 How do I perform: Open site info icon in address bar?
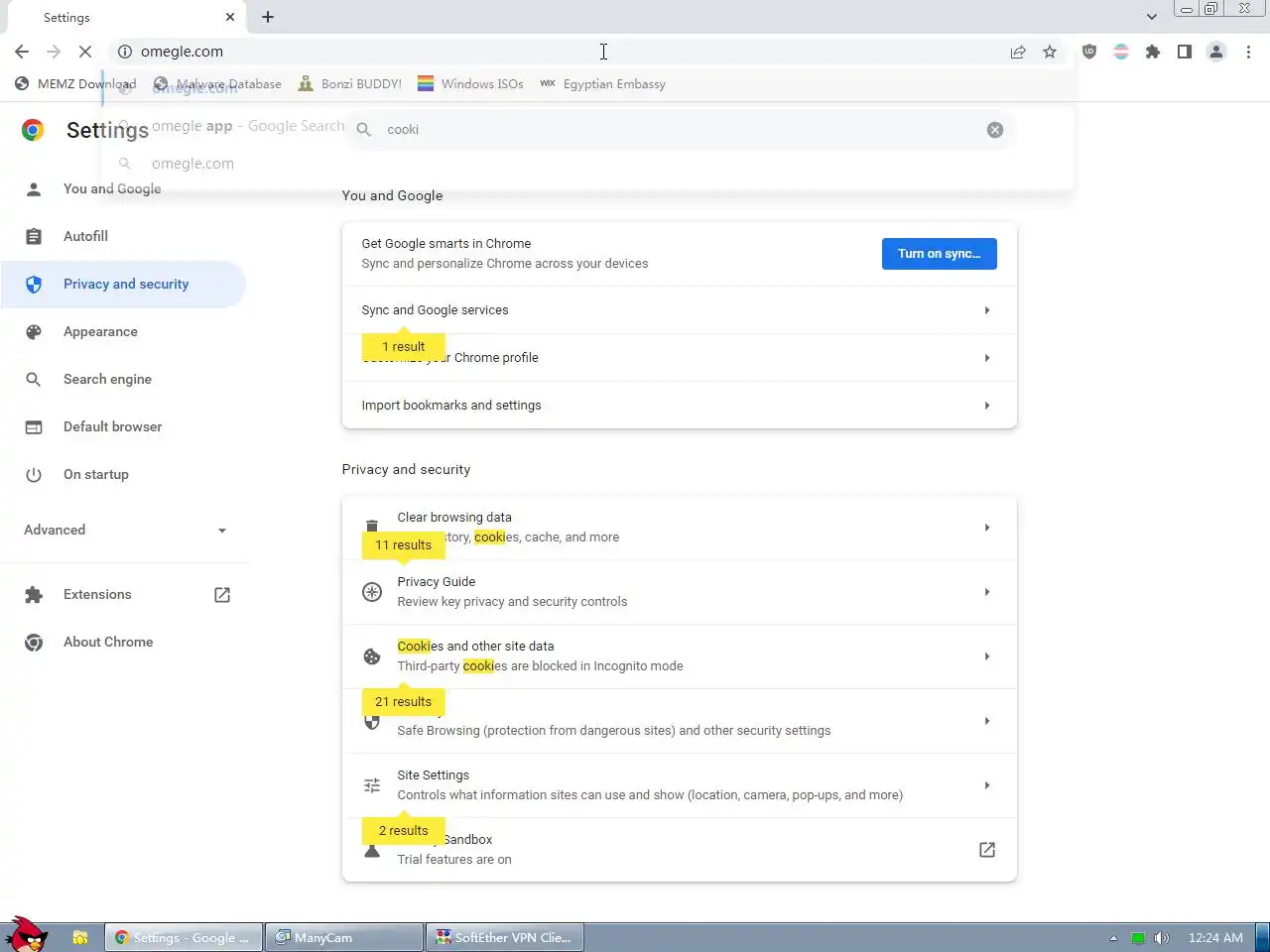[x=125, y=52]
